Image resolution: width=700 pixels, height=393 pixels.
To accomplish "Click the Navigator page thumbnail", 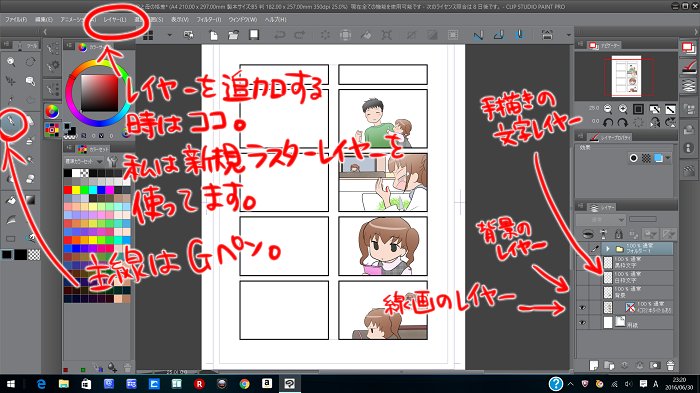I will 626,76.
